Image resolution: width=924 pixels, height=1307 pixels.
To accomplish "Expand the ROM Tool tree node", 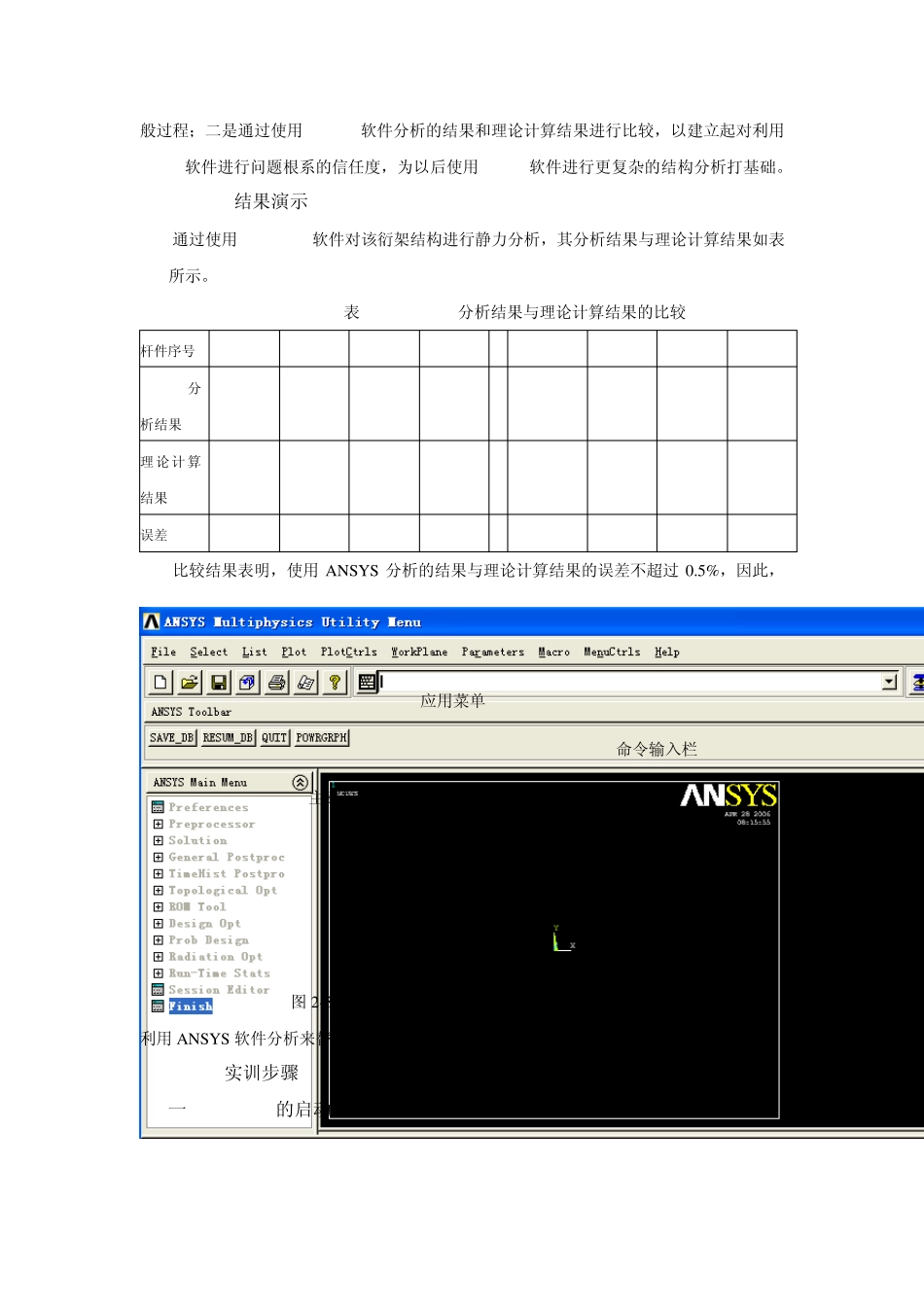I will click(x=158, y=906).
